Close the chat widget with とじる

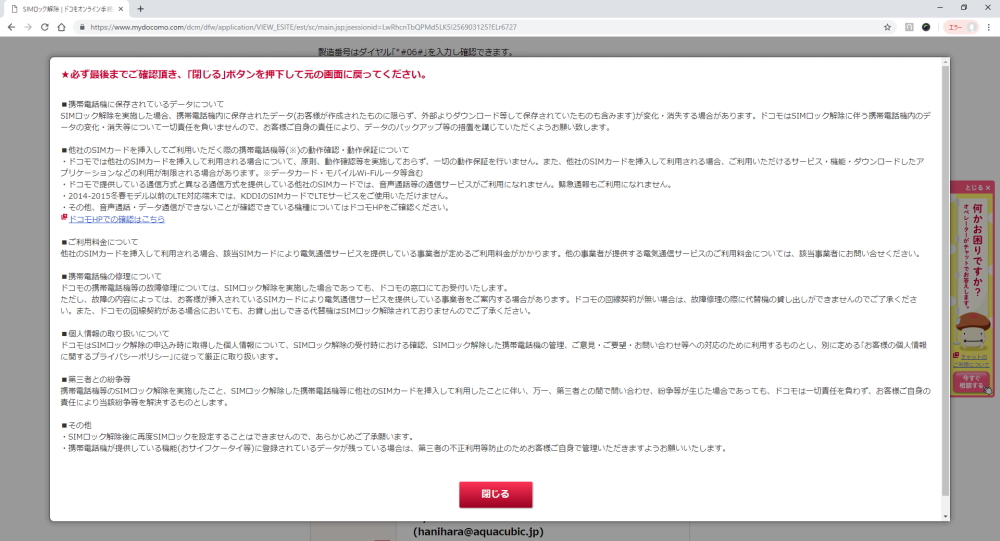click(978, 188)
